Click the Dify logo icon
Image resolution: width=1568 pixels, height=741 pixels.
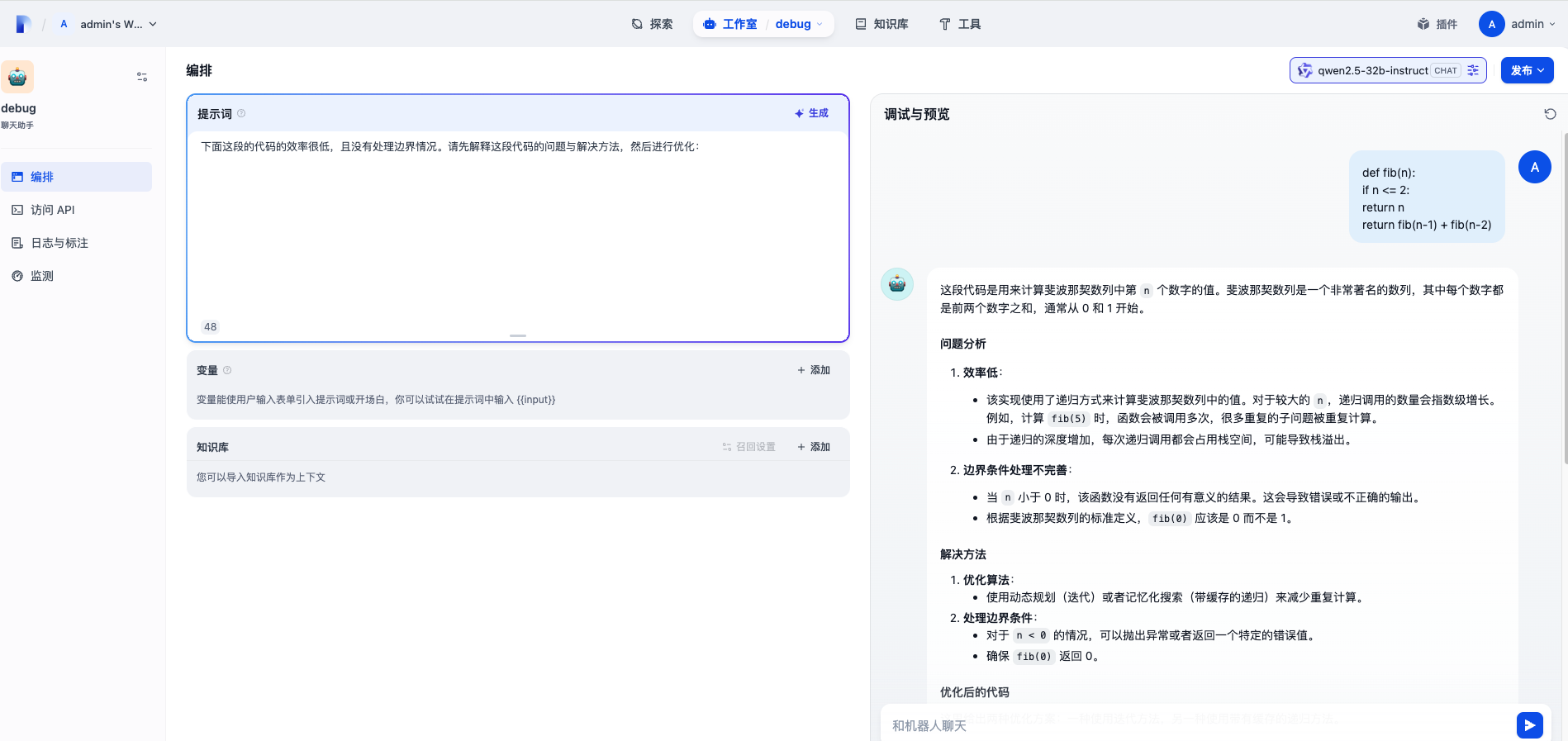click(x=23, y=24)
